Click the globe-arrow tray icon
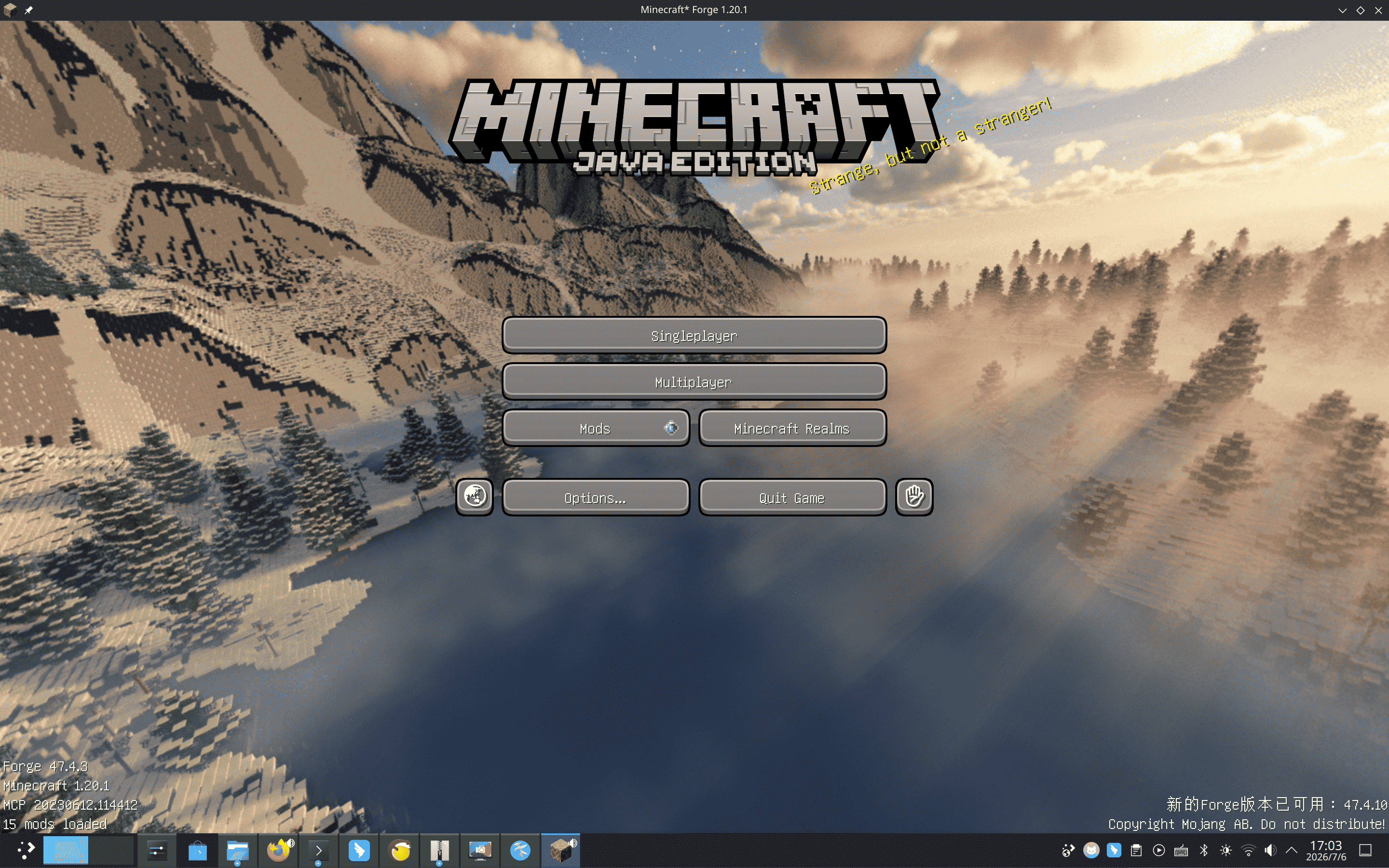The width and height of the screenshot is (1389, 868). [1068, 850]
